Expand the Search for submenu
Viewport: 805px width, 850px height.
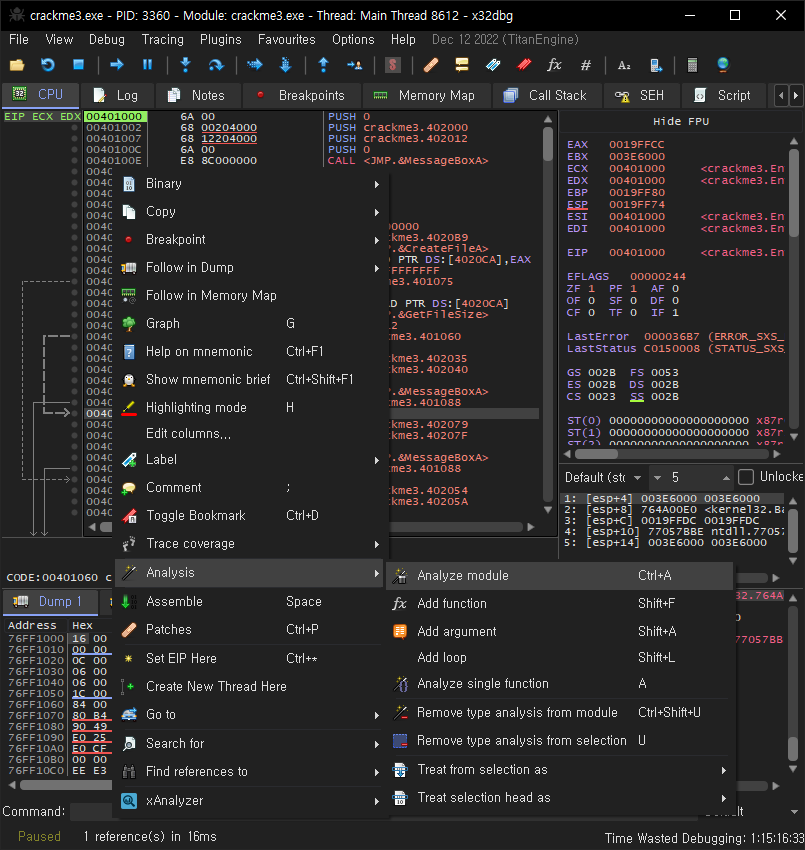[250, 744]
